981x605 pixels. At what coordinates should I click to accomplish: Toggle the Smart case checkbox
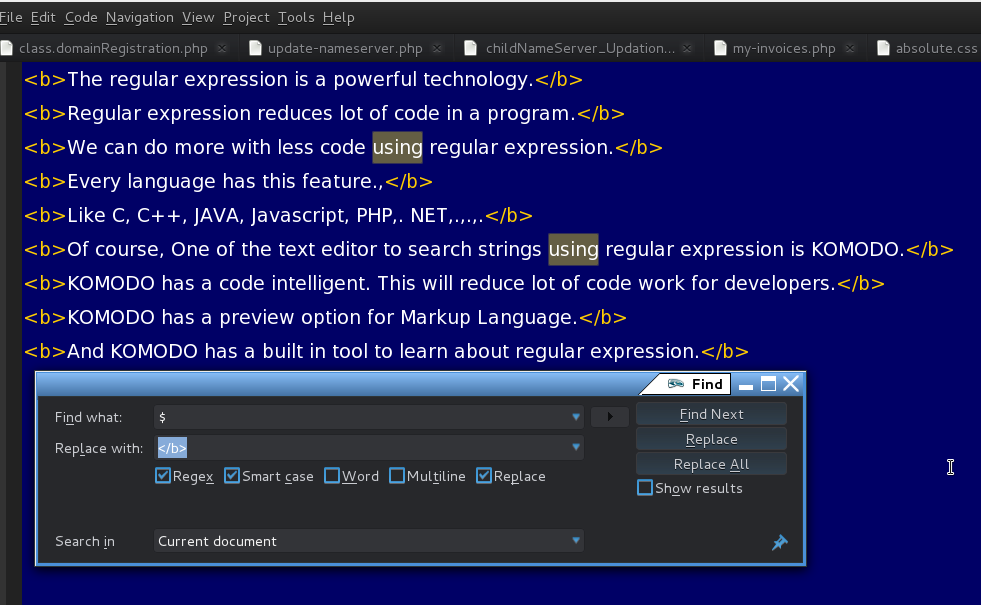coord(232,476)
